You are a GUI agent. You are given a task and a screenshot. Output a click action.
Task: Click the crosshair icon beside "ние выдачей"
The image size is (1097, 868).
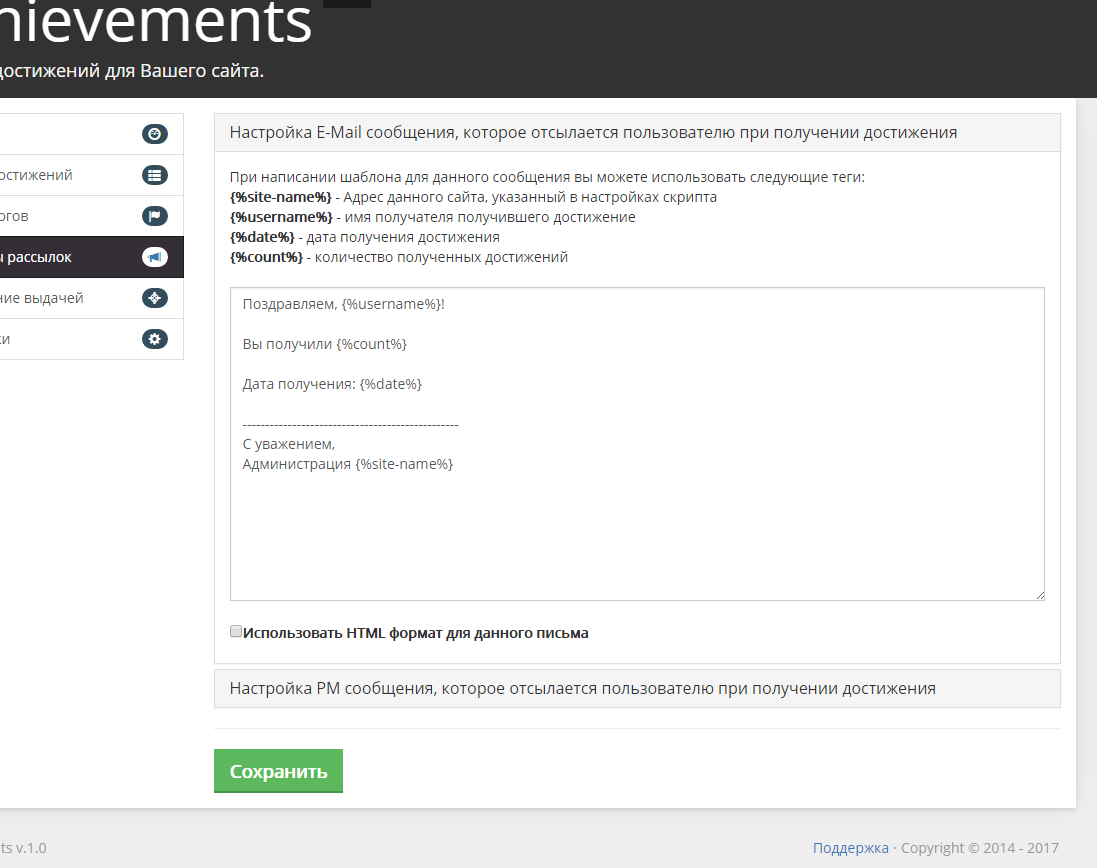(x=154, y=298)
